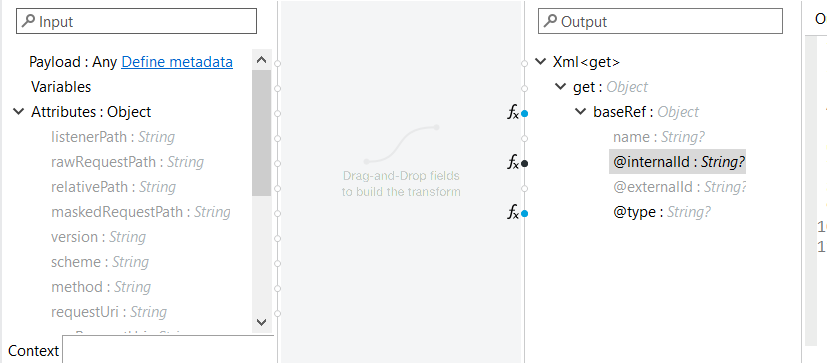Select the name : String? output field

point(658,137)
